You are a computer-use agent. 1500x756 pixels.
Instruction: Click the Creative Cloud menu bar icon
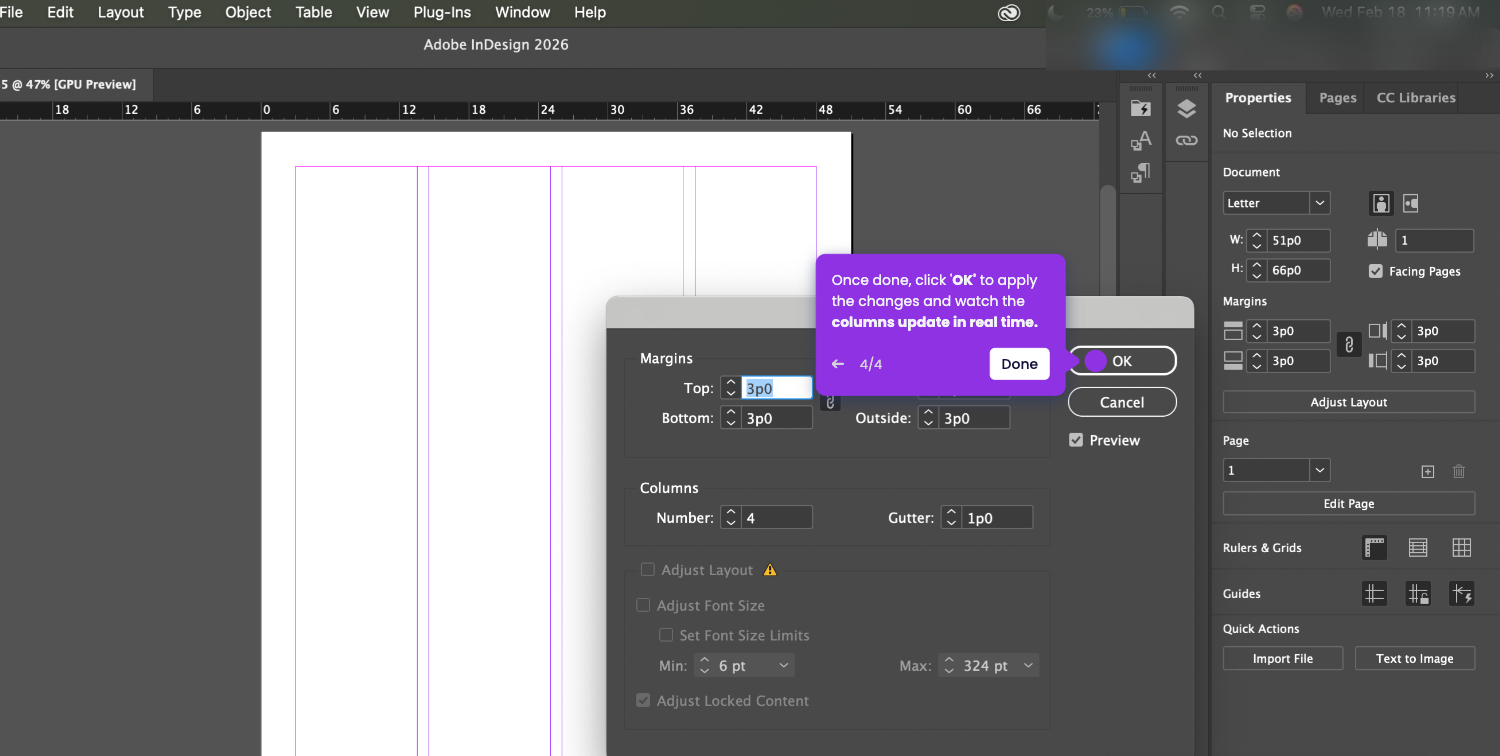(x=1009, y=13)
